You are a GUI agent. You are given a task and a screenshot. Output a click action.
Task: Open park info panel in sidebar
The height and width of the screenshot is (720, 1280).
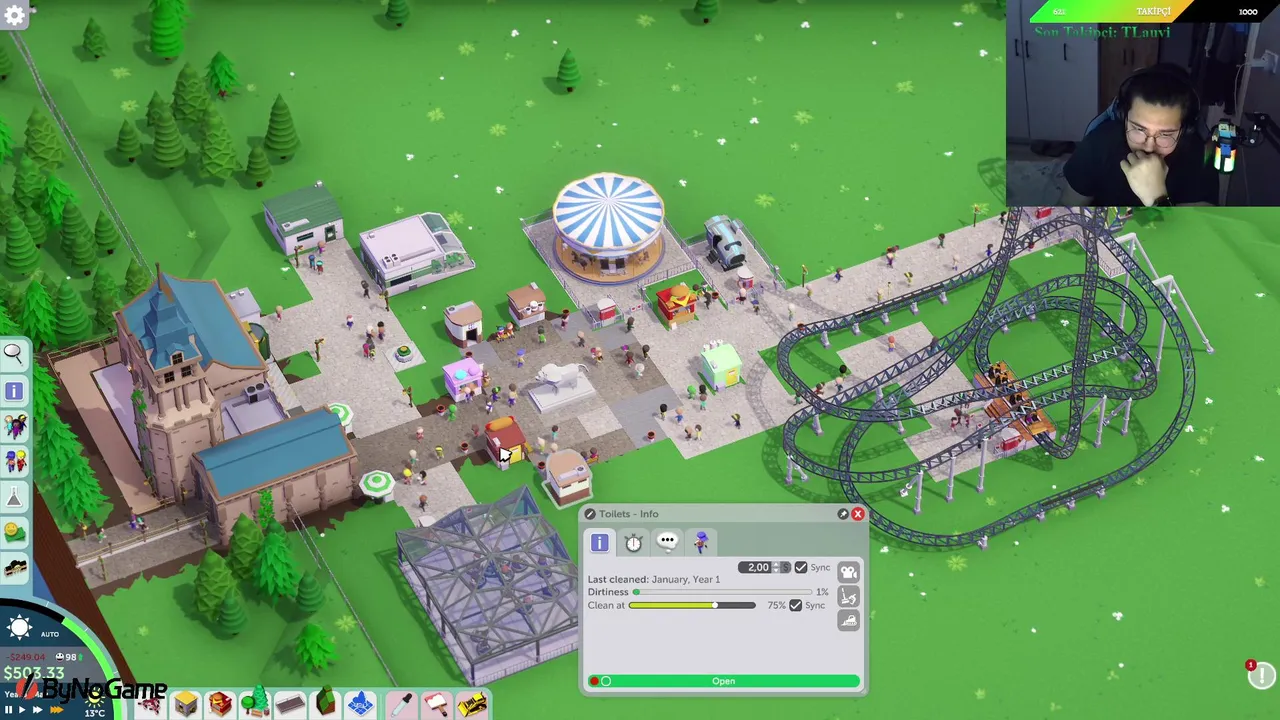point(14,391)
